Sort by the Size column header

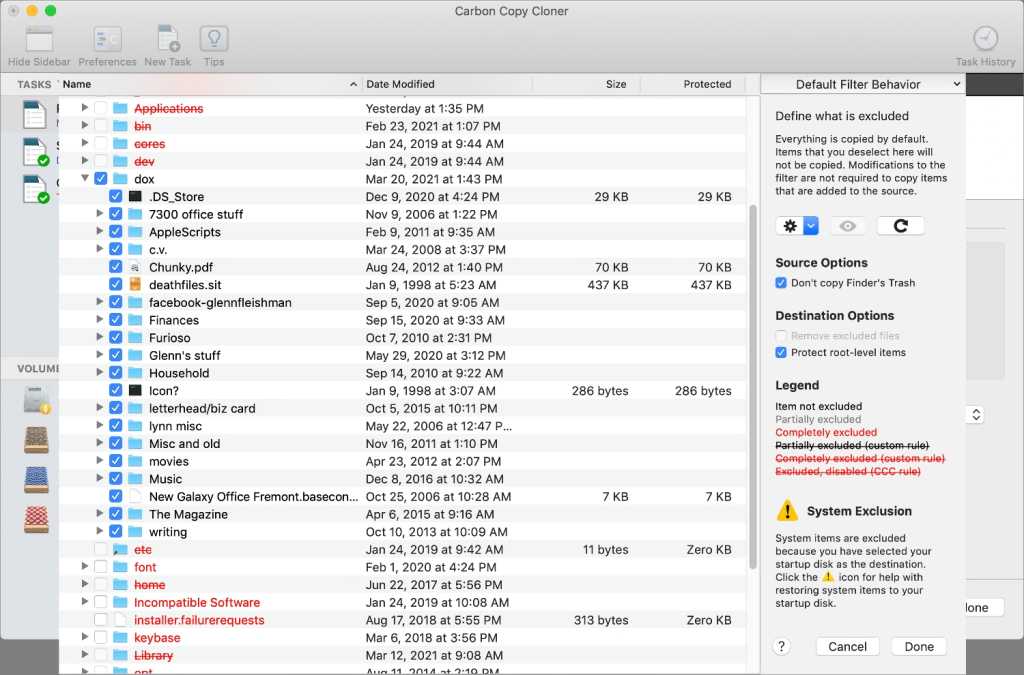[586, 84]
